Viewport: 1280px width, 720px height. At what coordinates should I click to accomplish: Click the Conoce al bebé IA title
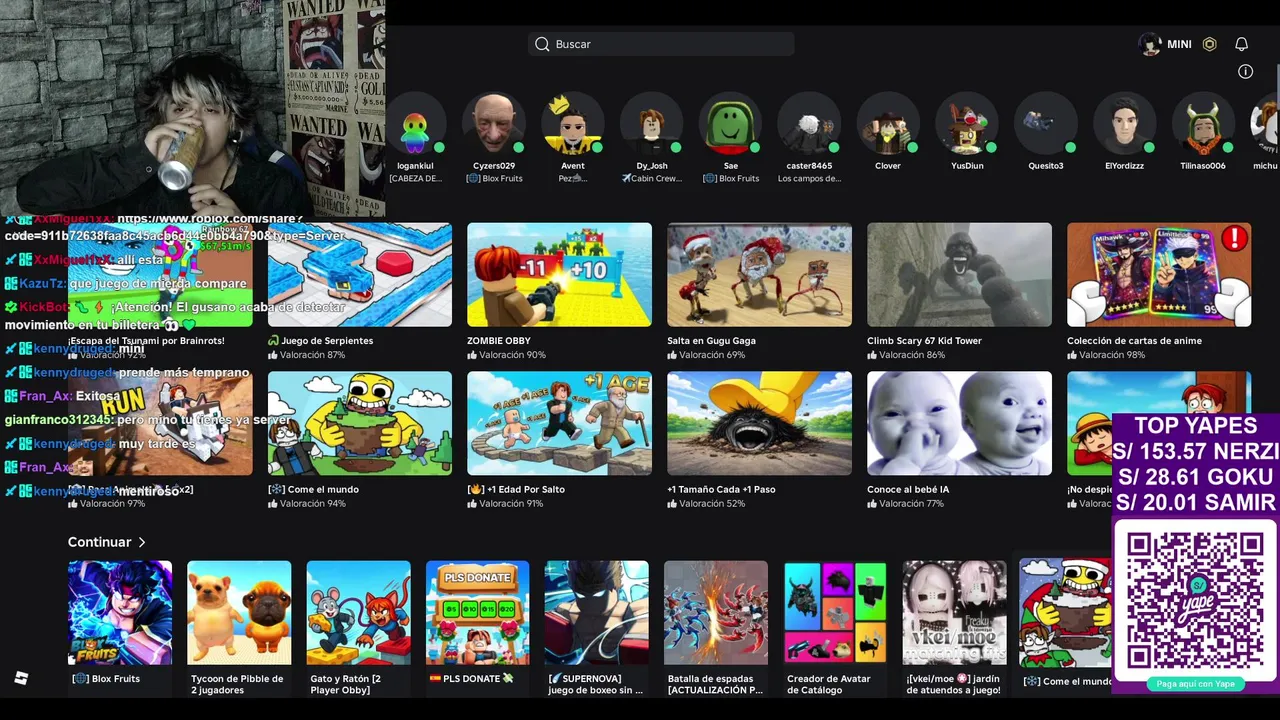(908, 490)
